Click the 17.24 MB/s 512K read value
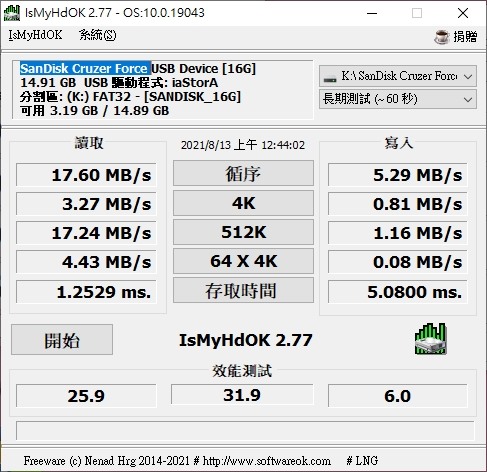Screen dimensions: 487x472 [x=86, y=233]
